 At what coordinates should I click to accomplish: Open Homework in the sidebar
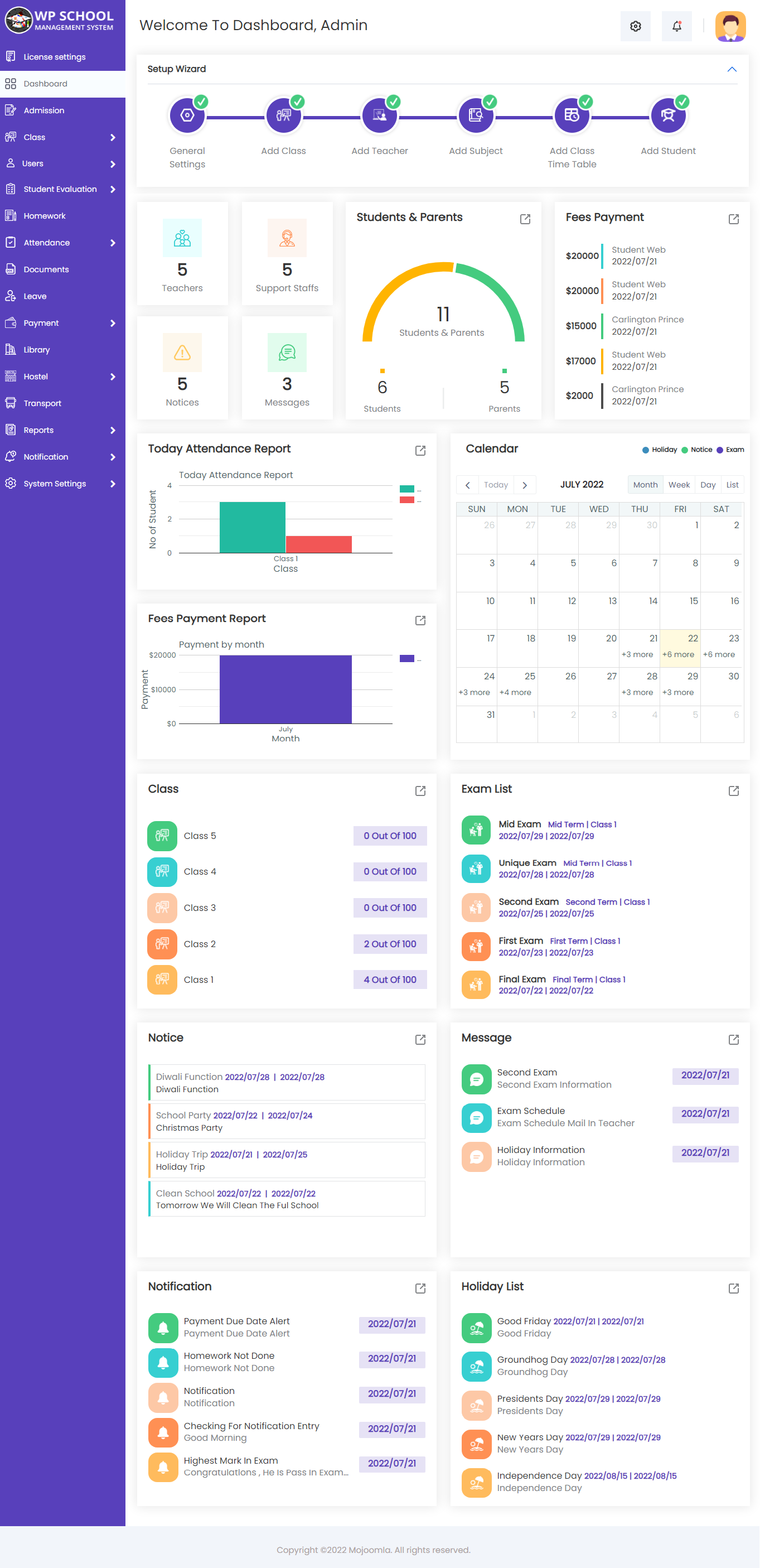[x=62, y=215]
